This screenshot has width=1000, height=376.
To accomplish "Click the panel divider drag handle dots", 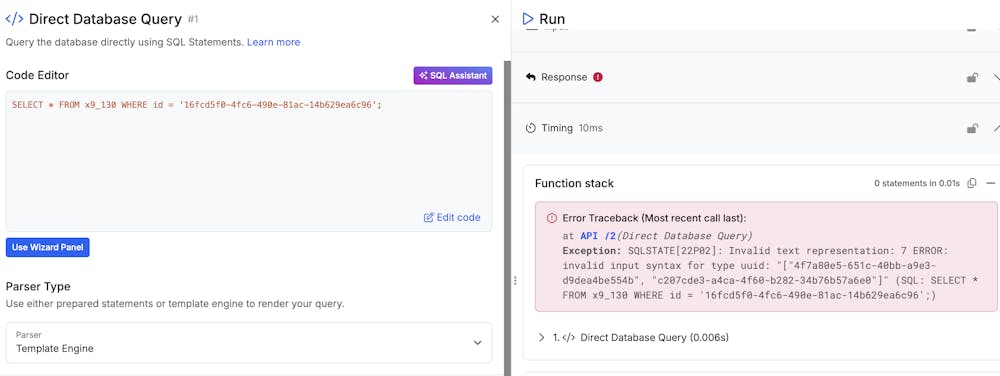I will (x=515, y=281).
